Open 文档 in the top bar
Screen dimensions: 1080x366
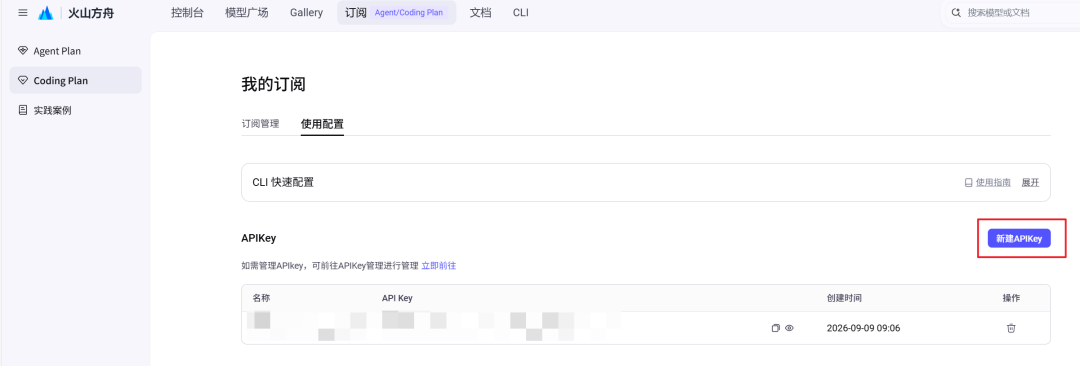(x=481, y=12)
